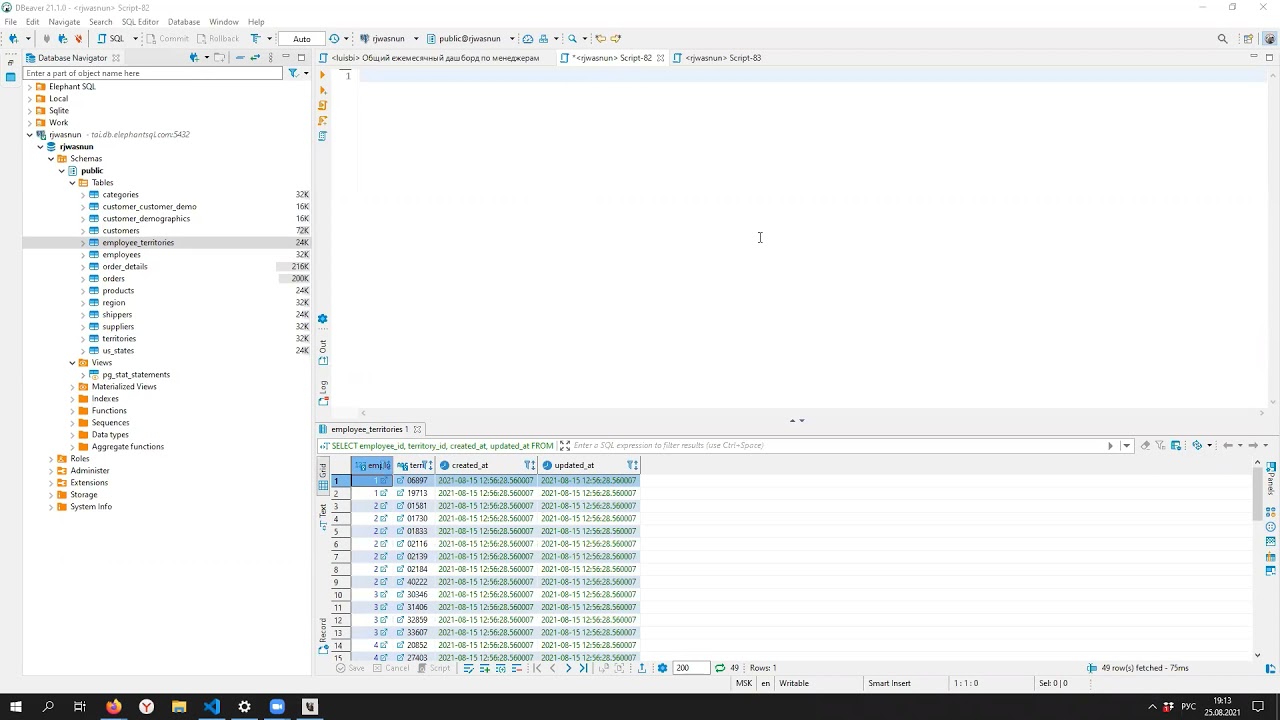Image resolution: width=1280 pixels, height=720 pixels.
Task: Open the Auto commit mode field
Action: pos(302,38)
